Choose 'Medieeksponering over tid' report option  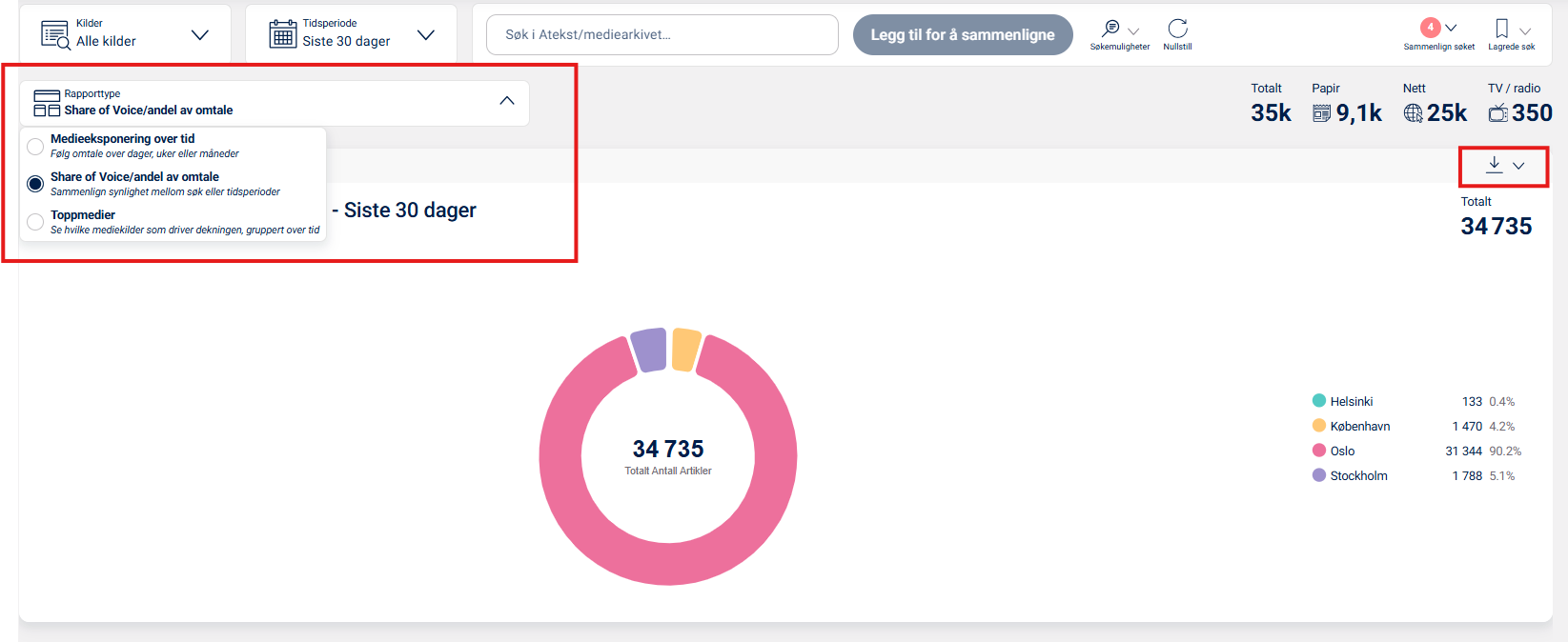(122, 138)
